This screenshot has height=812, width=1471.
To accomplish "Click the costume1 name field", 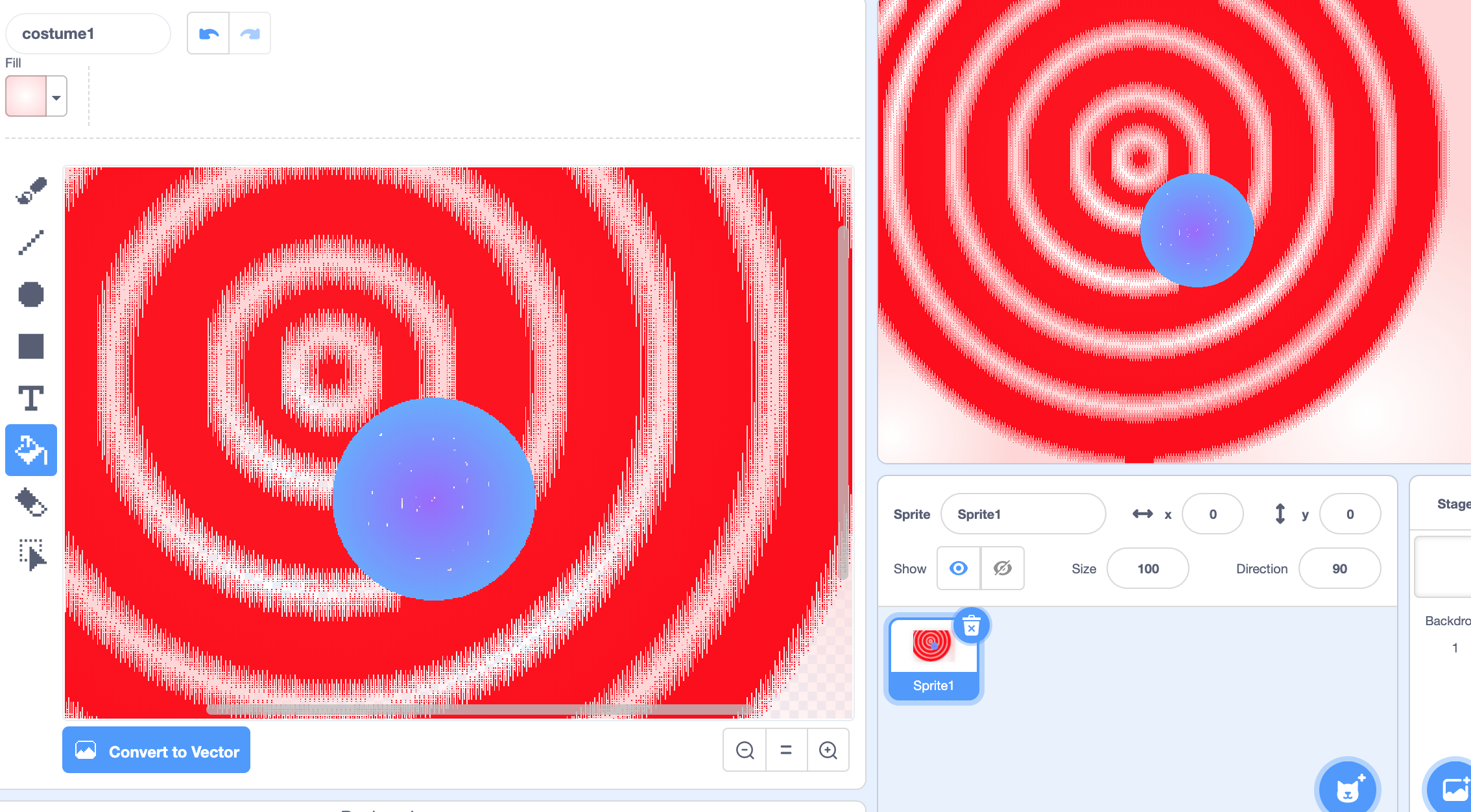I will 88,33.
